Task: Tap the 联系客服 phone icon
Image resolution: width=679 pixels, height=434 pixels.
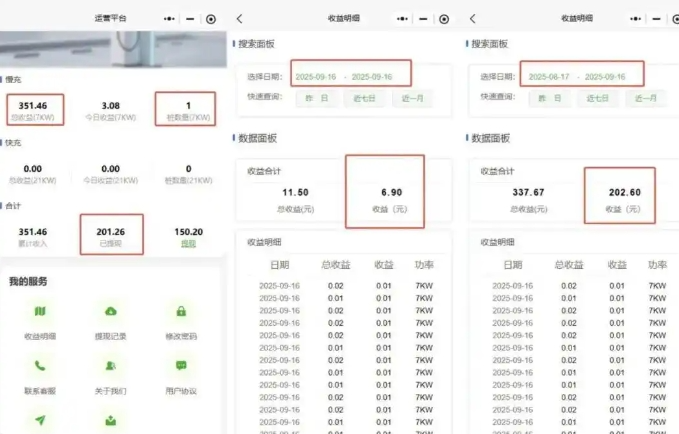Action: [40, 366]
